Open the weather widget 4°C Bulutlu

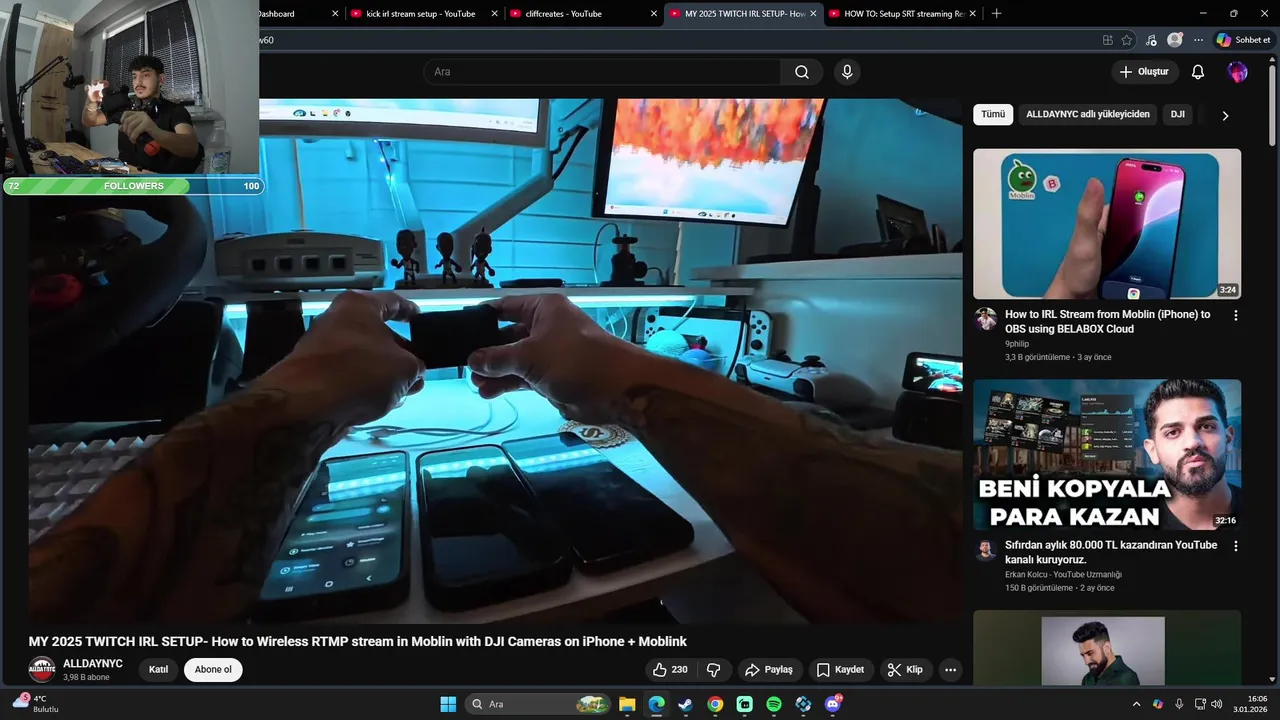[x=36, y=704]
